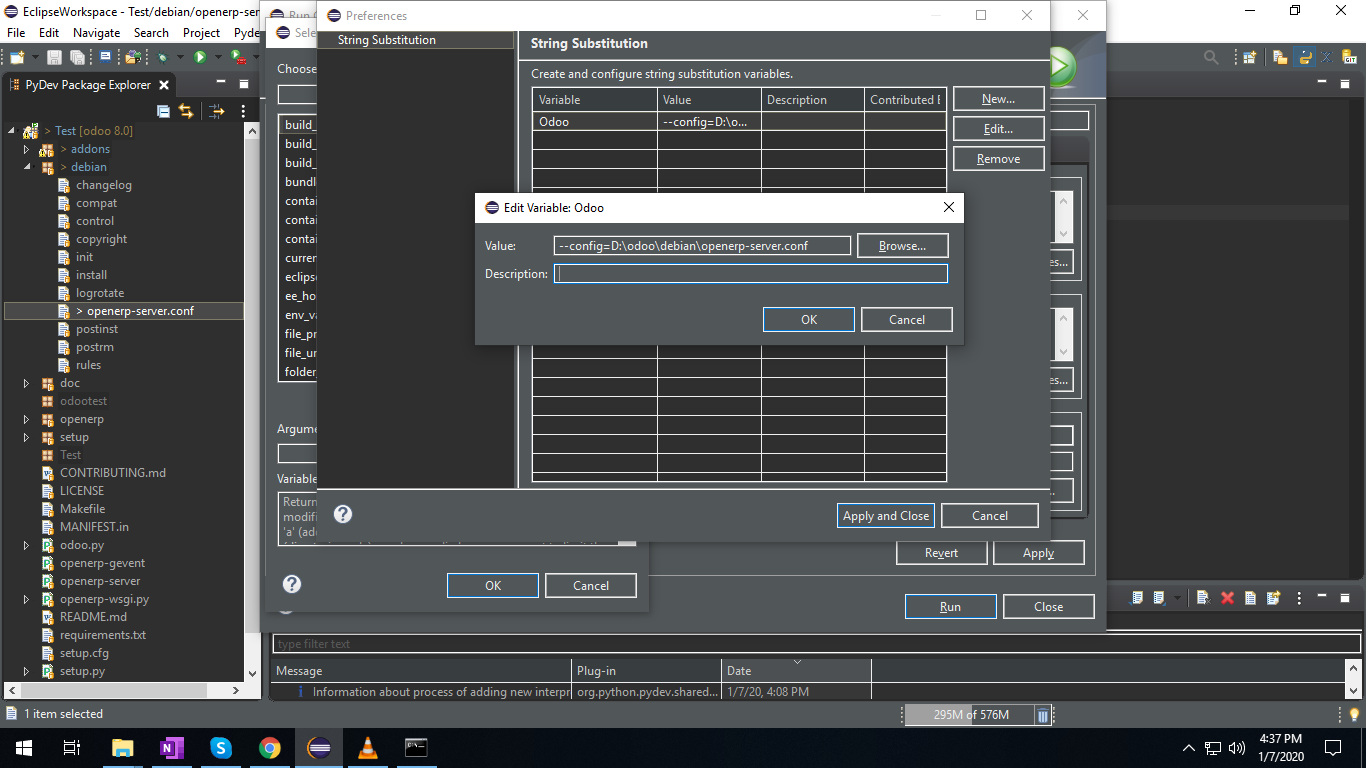Click New... in String Substitution page
Viewport: 1366px width, 768px height.
[998, 98]
